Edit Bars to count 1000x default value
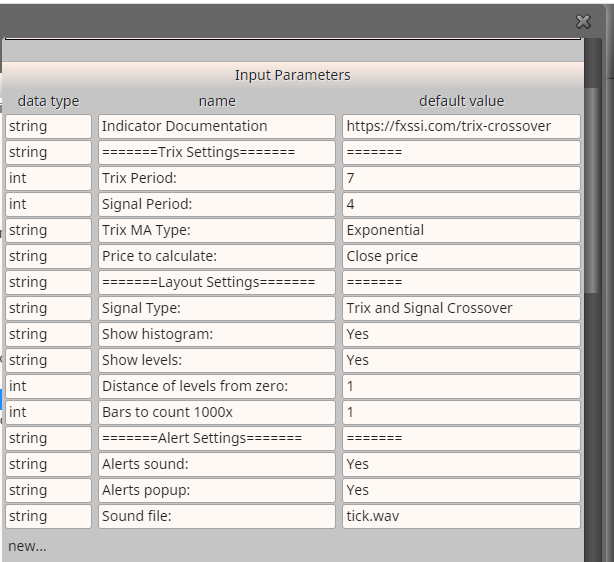This screenshot has width=614, height=562. (x=461, y=412)
